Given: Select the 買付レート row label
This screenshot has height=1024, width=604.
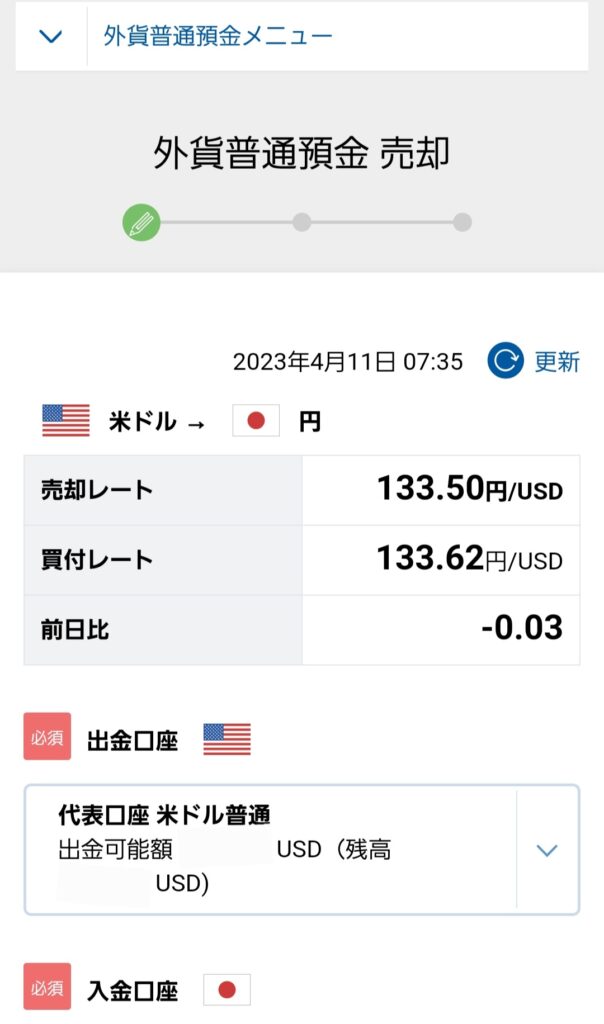Looking at the screenshot, I should coord(97,560).
